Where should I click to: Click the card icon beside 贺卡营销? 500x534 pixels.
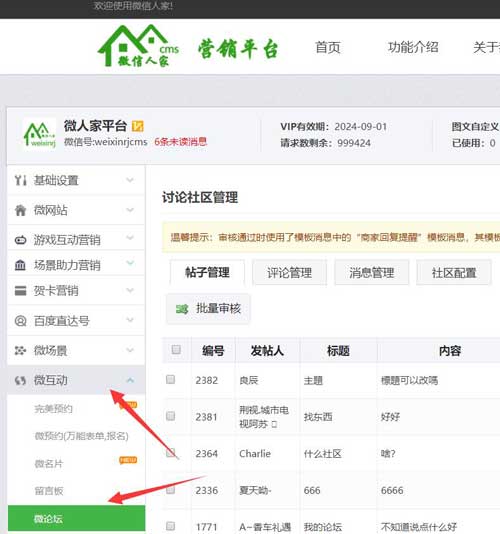[x=20, y=290]
